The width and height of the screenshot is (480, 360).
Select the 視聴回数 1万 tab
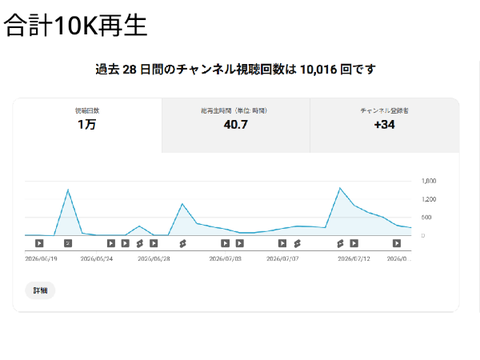point(87,125)
